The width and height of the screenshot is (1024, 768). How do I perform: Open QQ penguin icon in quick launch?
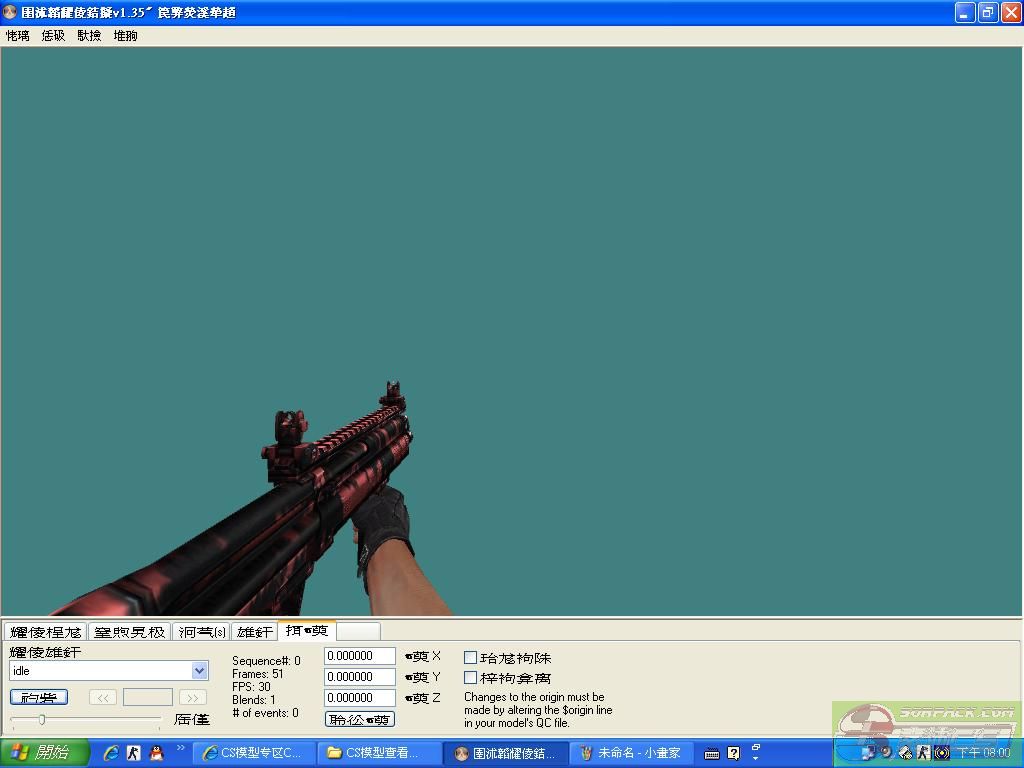[156, 753]
